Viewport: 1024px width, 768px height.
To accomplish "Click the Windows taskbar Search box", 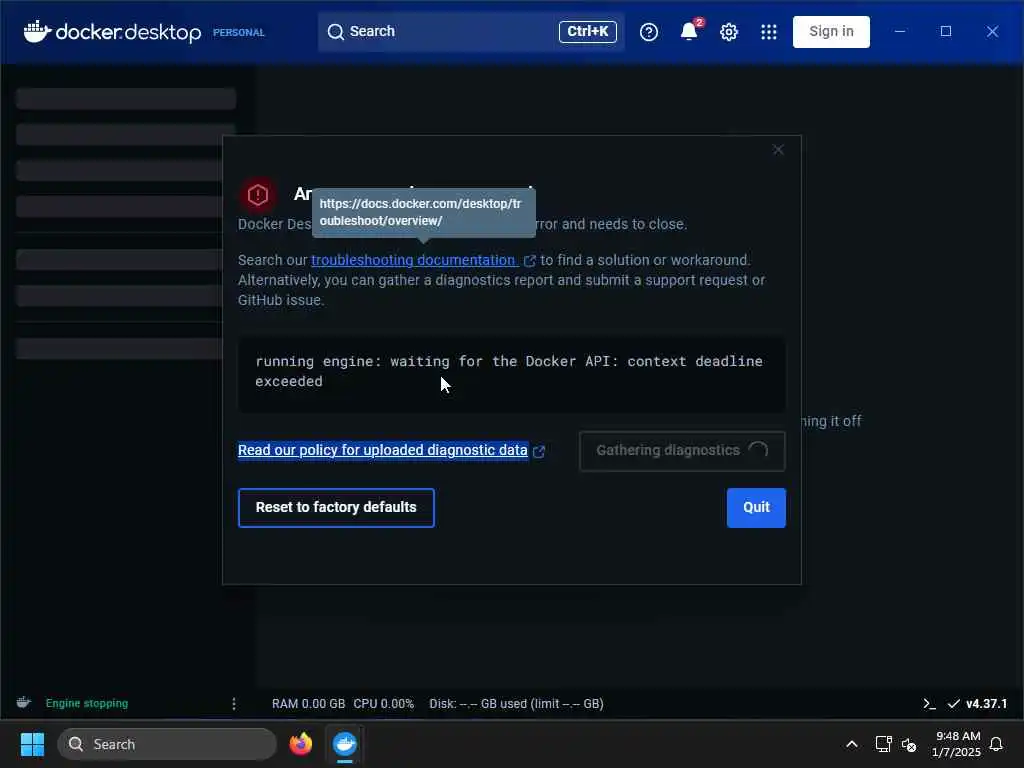I will click(x=167, y=744).
